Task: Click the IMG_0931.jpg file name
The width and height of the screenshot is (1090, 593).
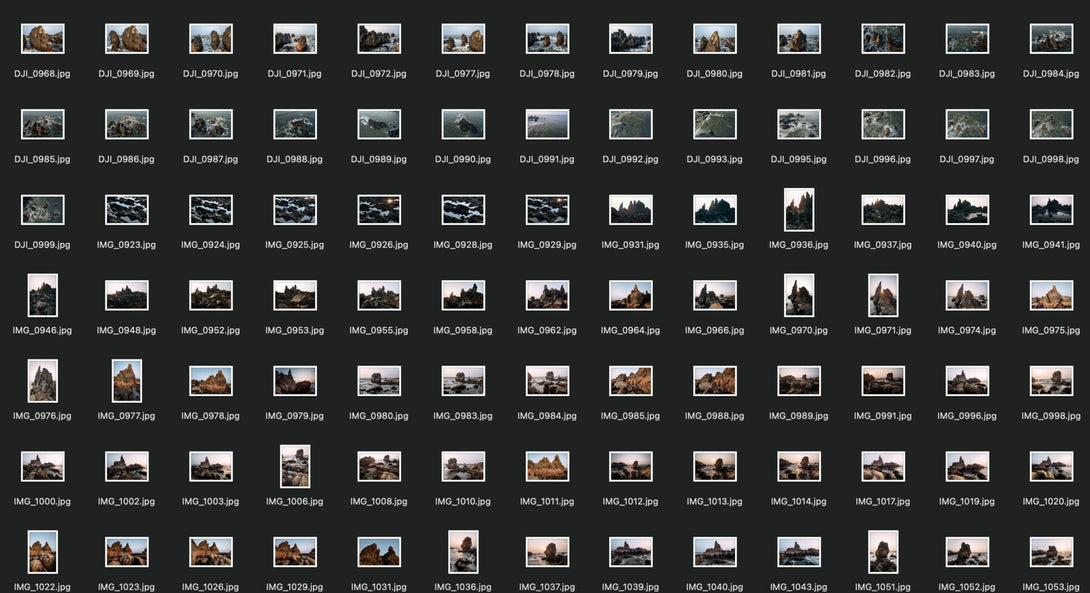Action: 631,245
